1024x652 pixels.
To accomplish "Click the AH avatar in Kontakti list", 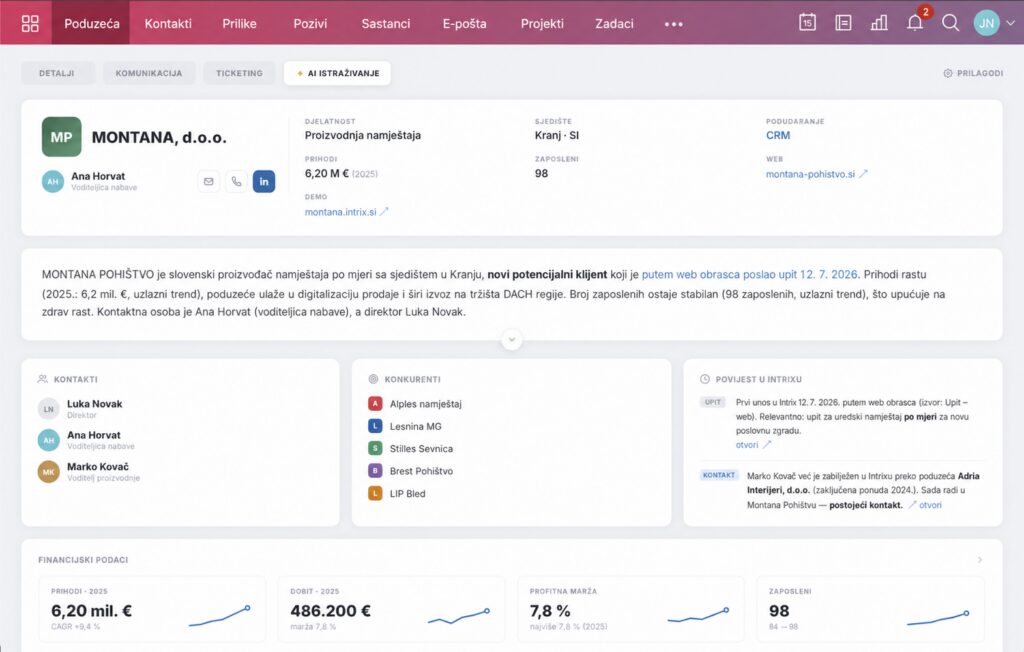I will click(48, 440).
